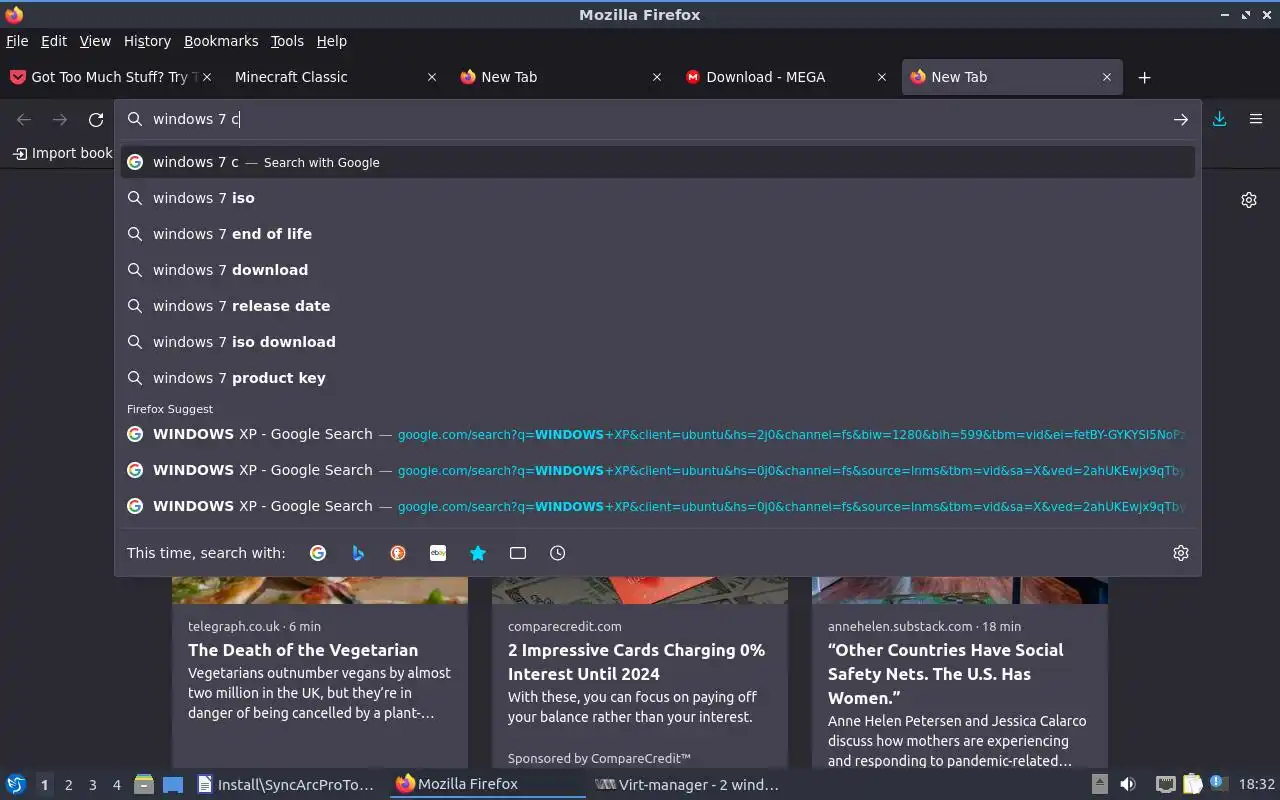Open the Downloads panel icon
The height and width of the screenshot is (800, 1280).
tap(1219, 119)
